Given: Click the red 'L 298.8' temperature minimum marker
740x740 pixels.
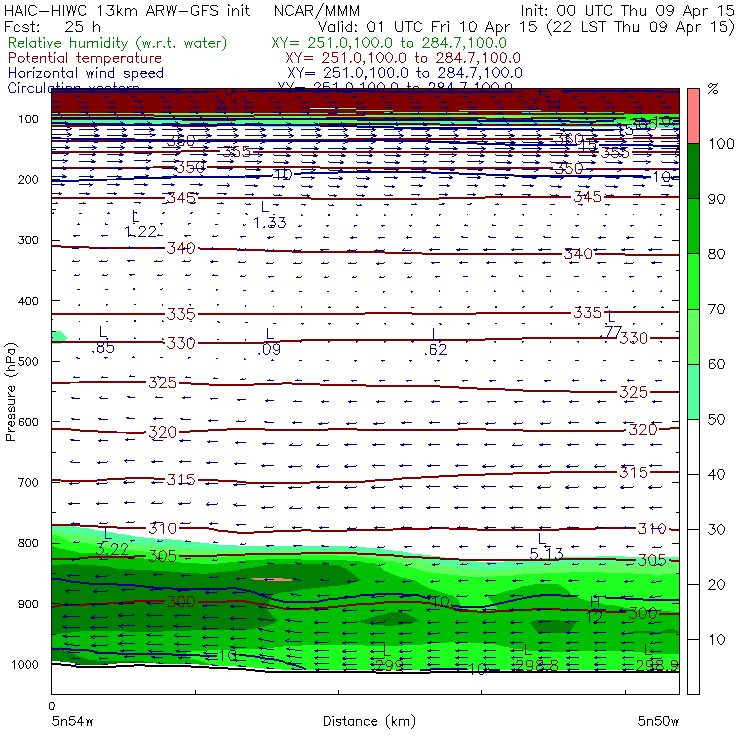Looking at the screenshot, I should point(537,658).
